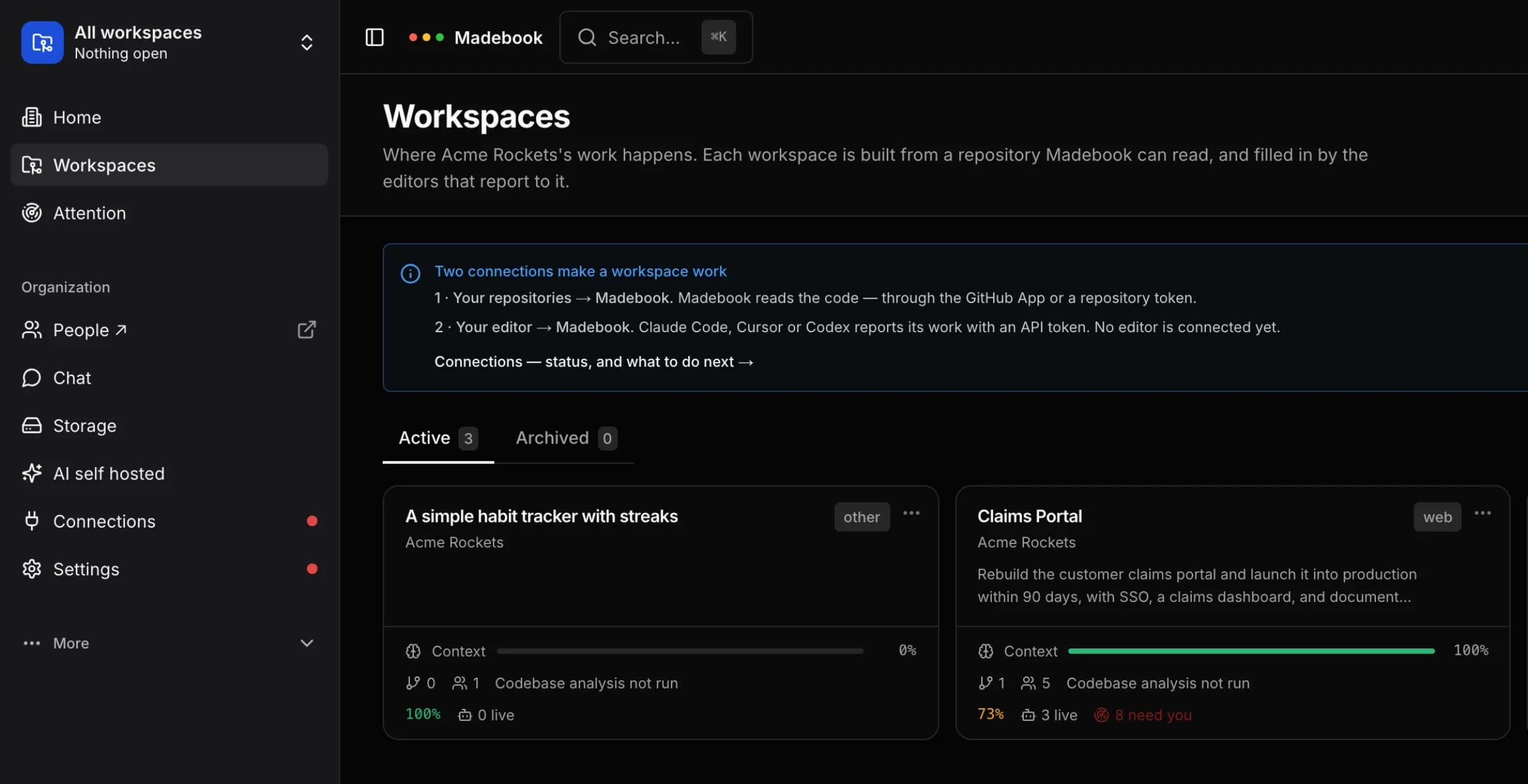Image resolution: width=1528 pixels, height=784 pixels.
Task: Open Connections in sidebar
Action: point(169,521)
